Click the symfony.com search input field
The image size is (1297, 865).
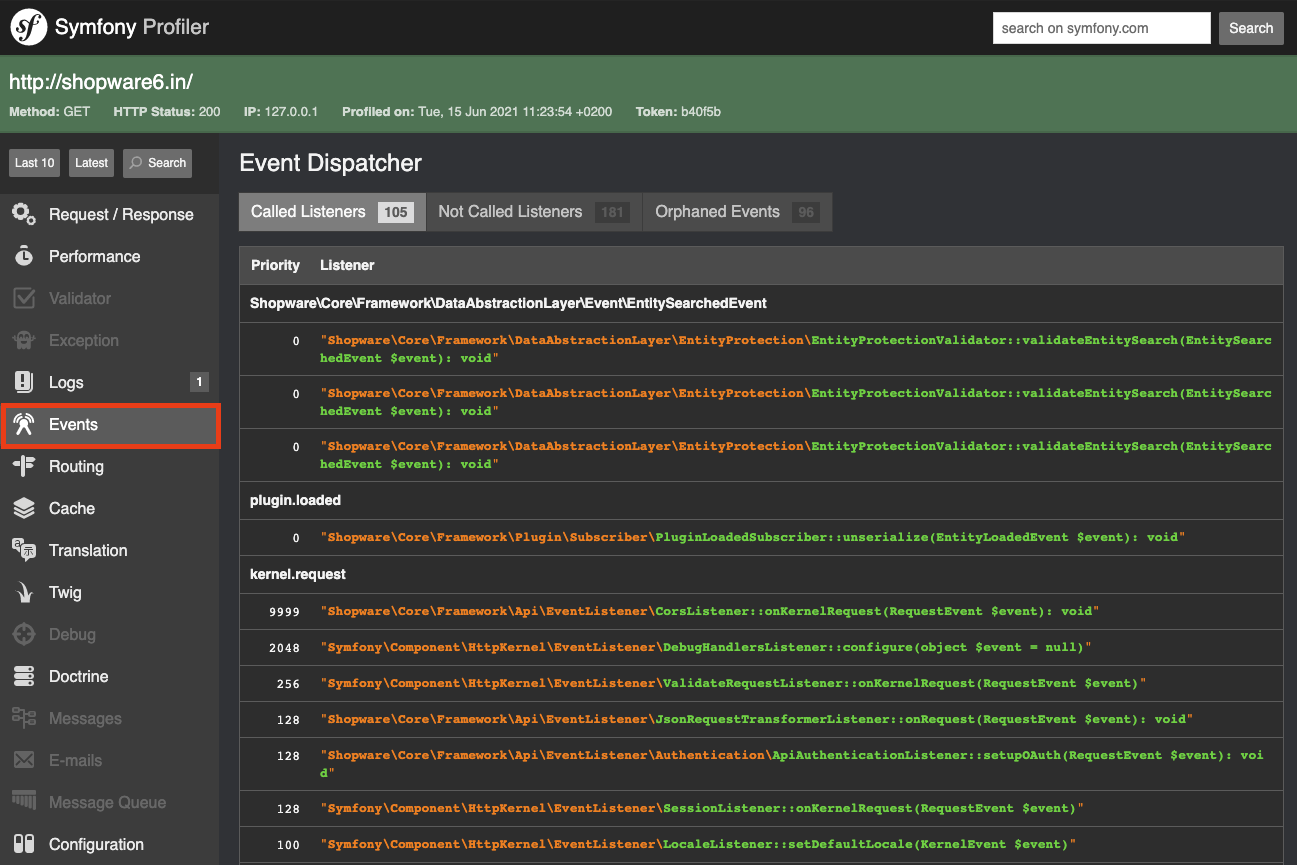point(1101,28)
